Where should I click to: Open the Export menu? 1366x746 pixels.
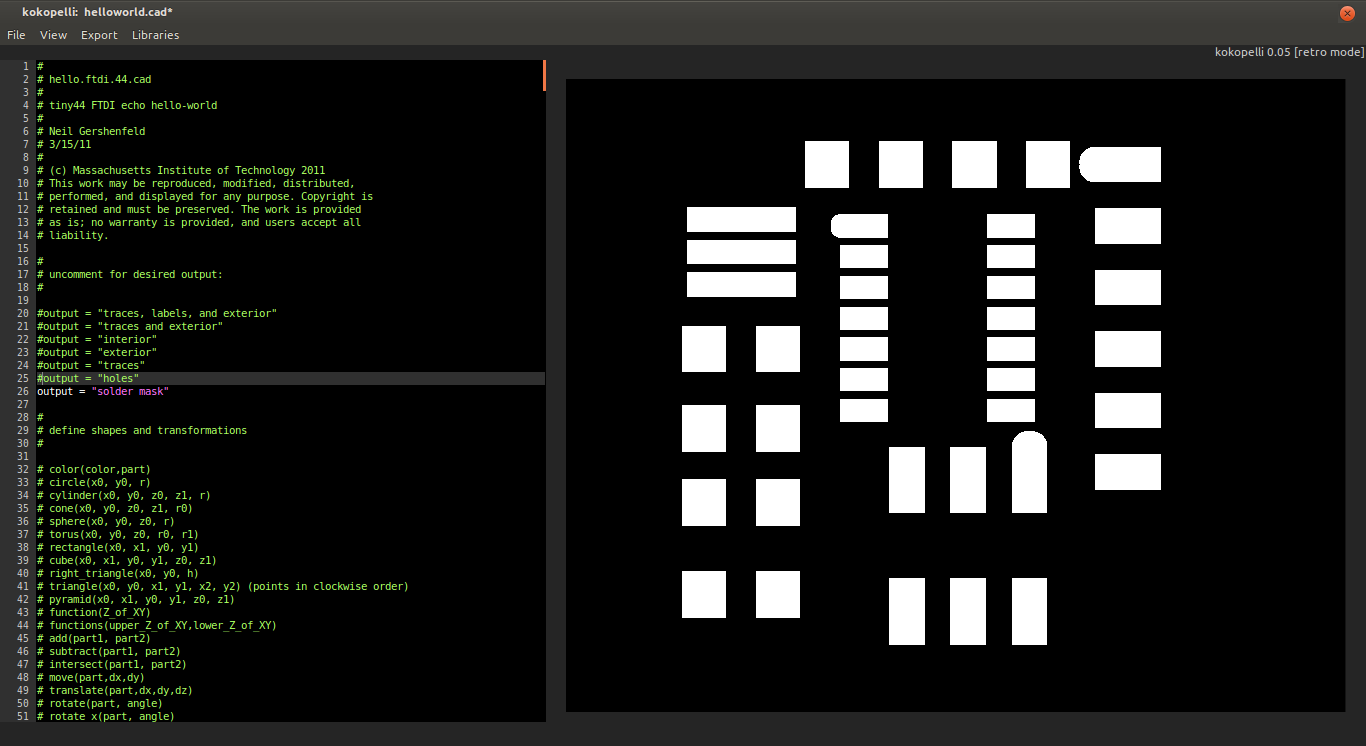pyautogui.click(x=99, y=35)
